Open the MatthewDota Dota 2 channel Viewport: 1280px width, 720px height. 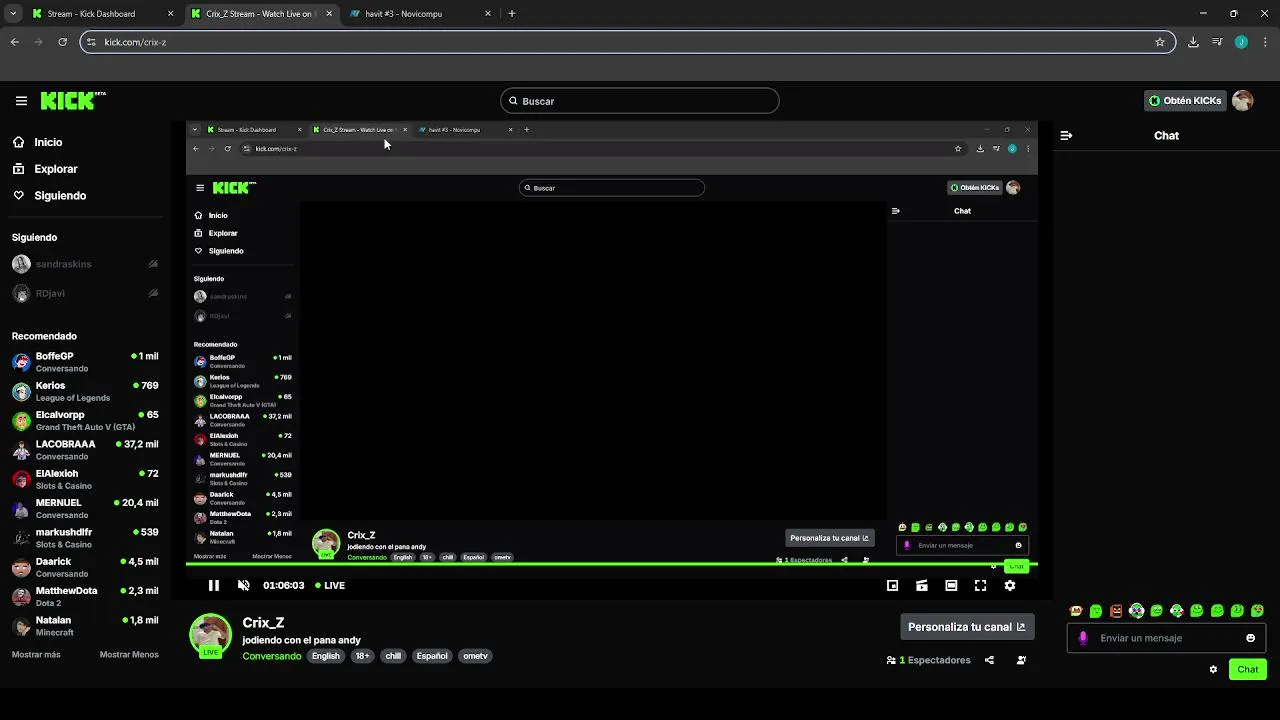point(85,596)
